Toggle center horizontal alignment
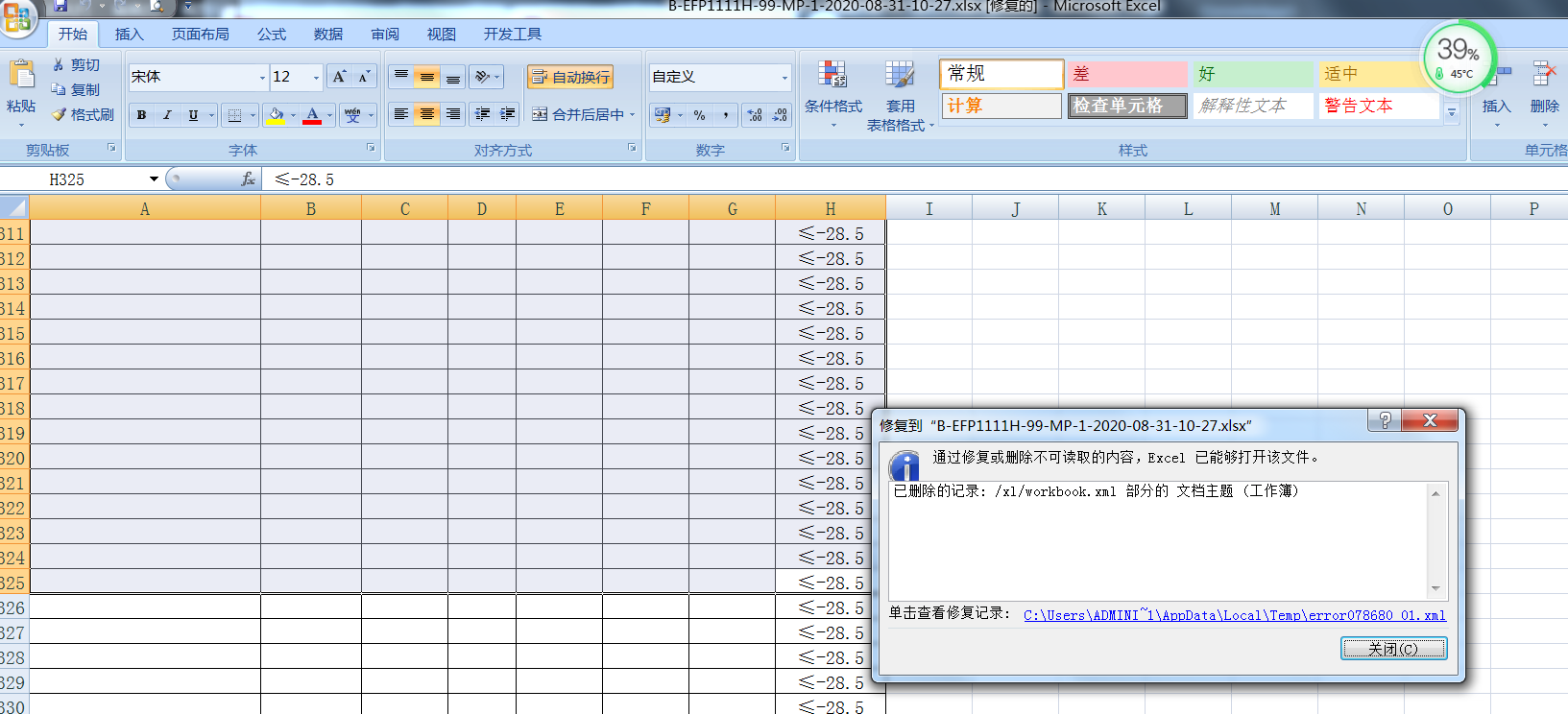Viewport: 1568px width, 714px height. point(427,114)
